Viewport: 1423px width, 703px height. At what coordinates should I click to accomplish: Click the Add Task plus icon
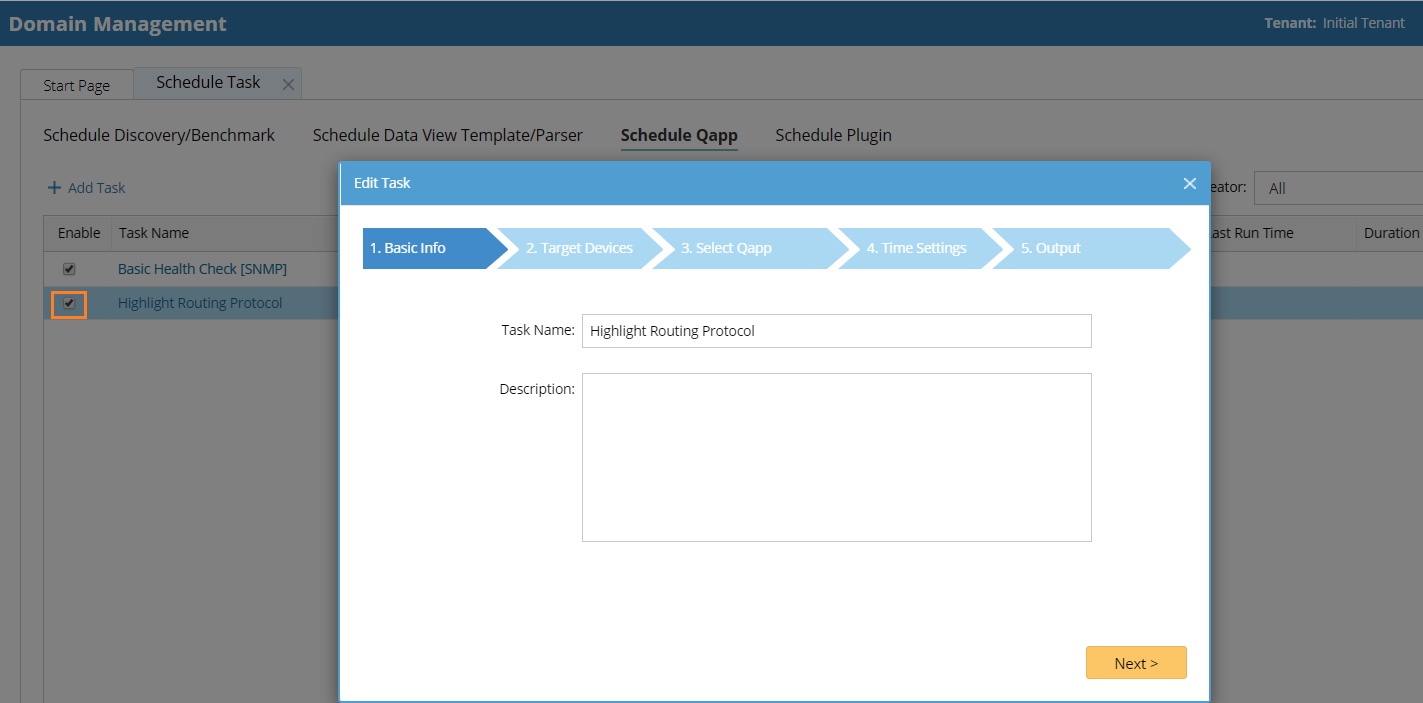pyautogui.click(x=54, y=188)
